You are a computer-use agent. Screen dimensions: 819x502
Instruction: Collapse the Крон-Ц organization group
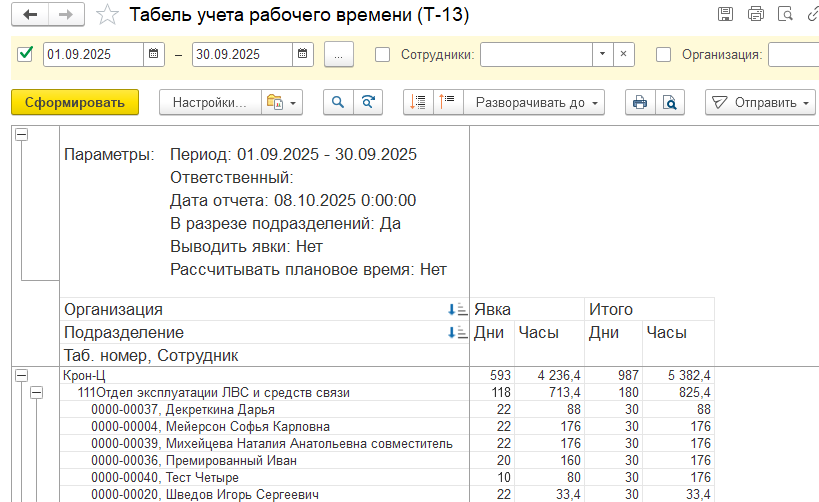coord(21,375)
